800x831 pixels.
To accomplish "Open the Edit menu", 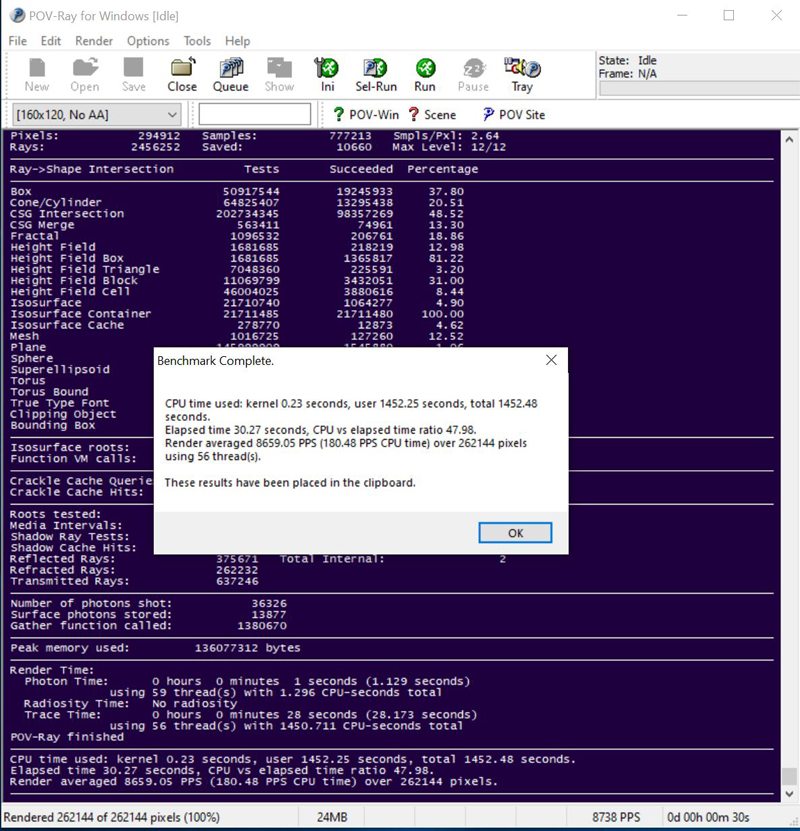I will tap(51, 41).
